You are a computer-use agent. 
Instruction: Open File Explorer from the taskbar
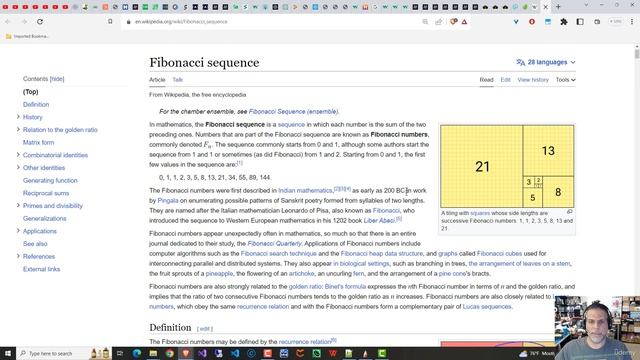point(153,353)
